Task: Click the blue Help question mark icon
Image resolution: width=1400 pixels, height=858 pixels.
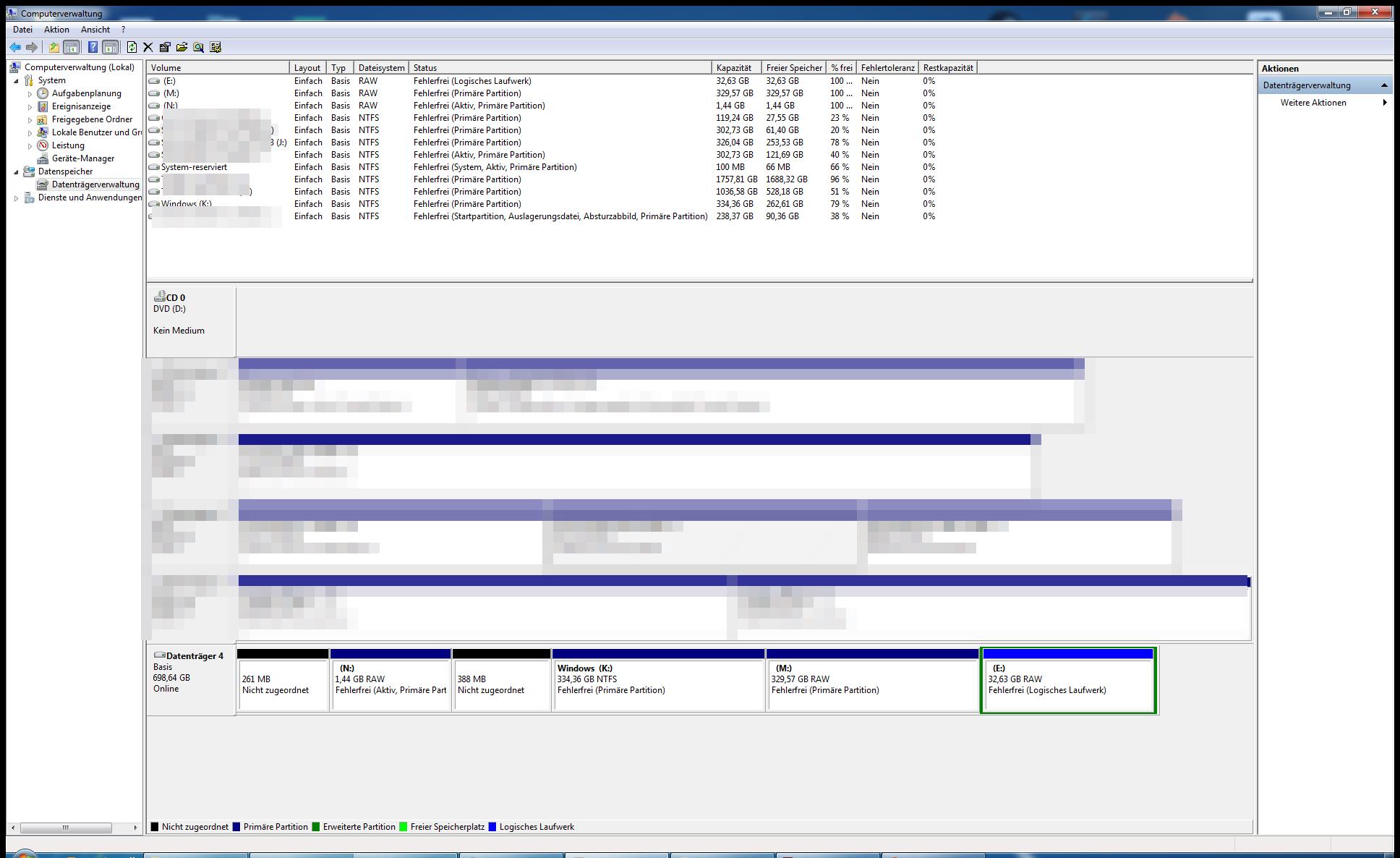Action: pyautogui.click(x=93, y=47)
